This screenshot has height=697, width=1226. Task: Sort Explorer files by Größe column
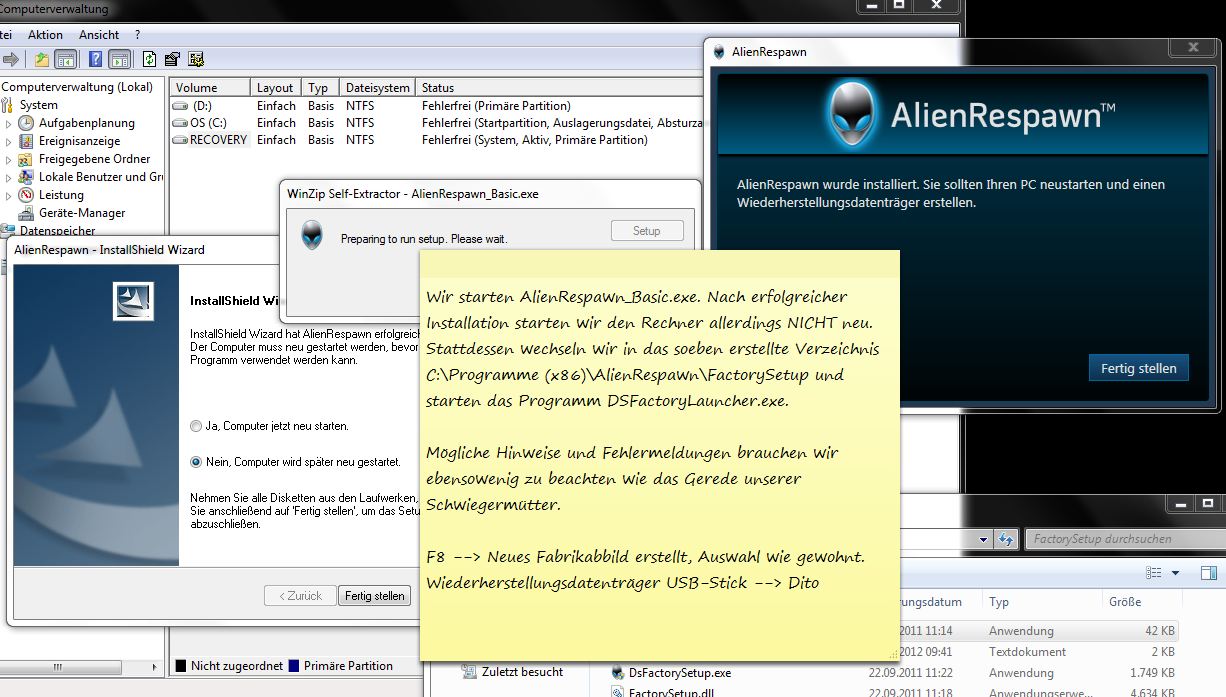pyautogui.click(x=1141, y=602)
